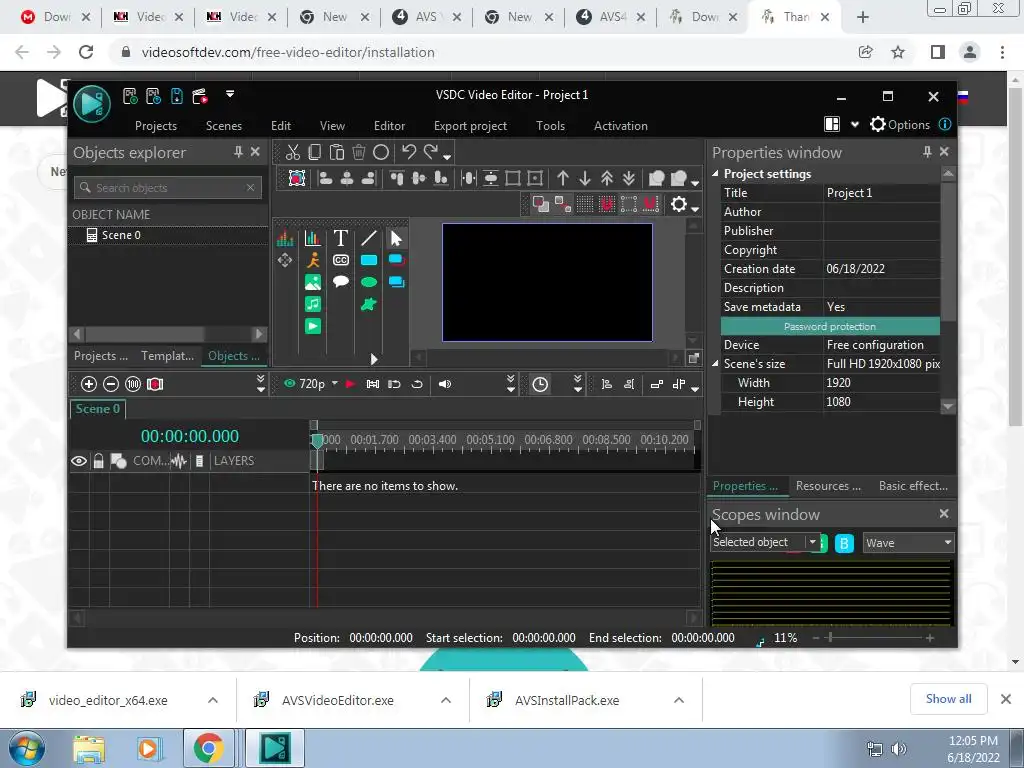
Task: Start red preview play button
Action: pos(350,384)
